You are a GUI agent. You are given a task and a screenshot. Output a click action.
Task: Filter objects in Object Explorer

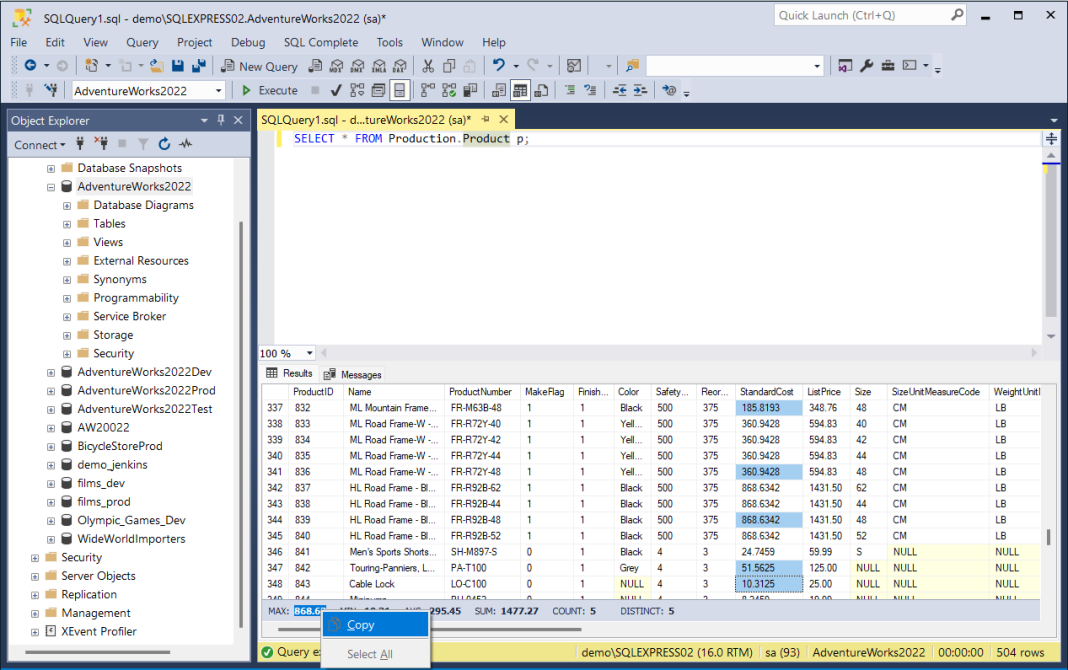[x=144, y=144]
